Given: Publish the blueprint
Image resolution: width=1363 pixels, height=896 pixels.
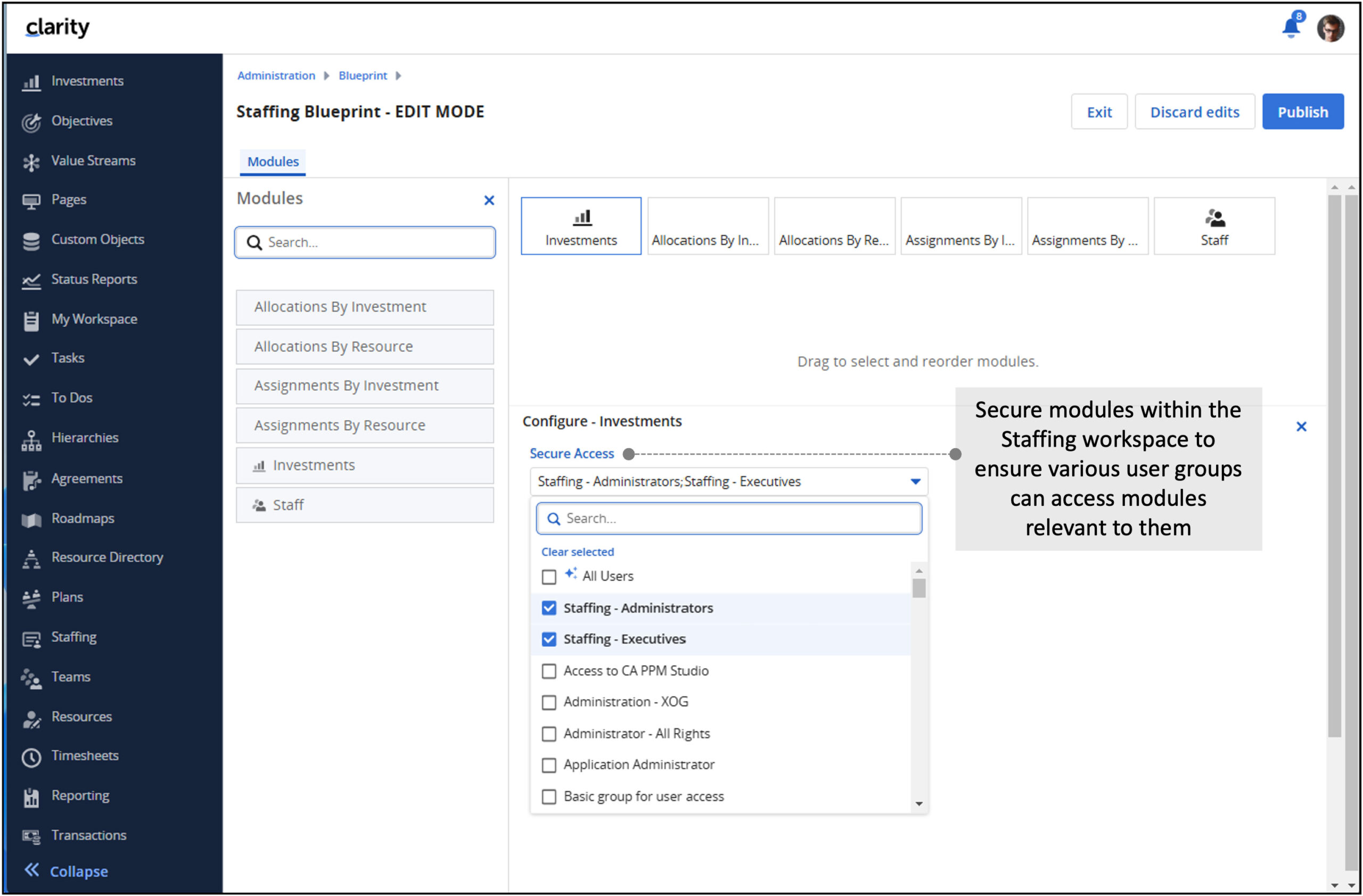Looking at the screenshot, I should [1303, 112].
